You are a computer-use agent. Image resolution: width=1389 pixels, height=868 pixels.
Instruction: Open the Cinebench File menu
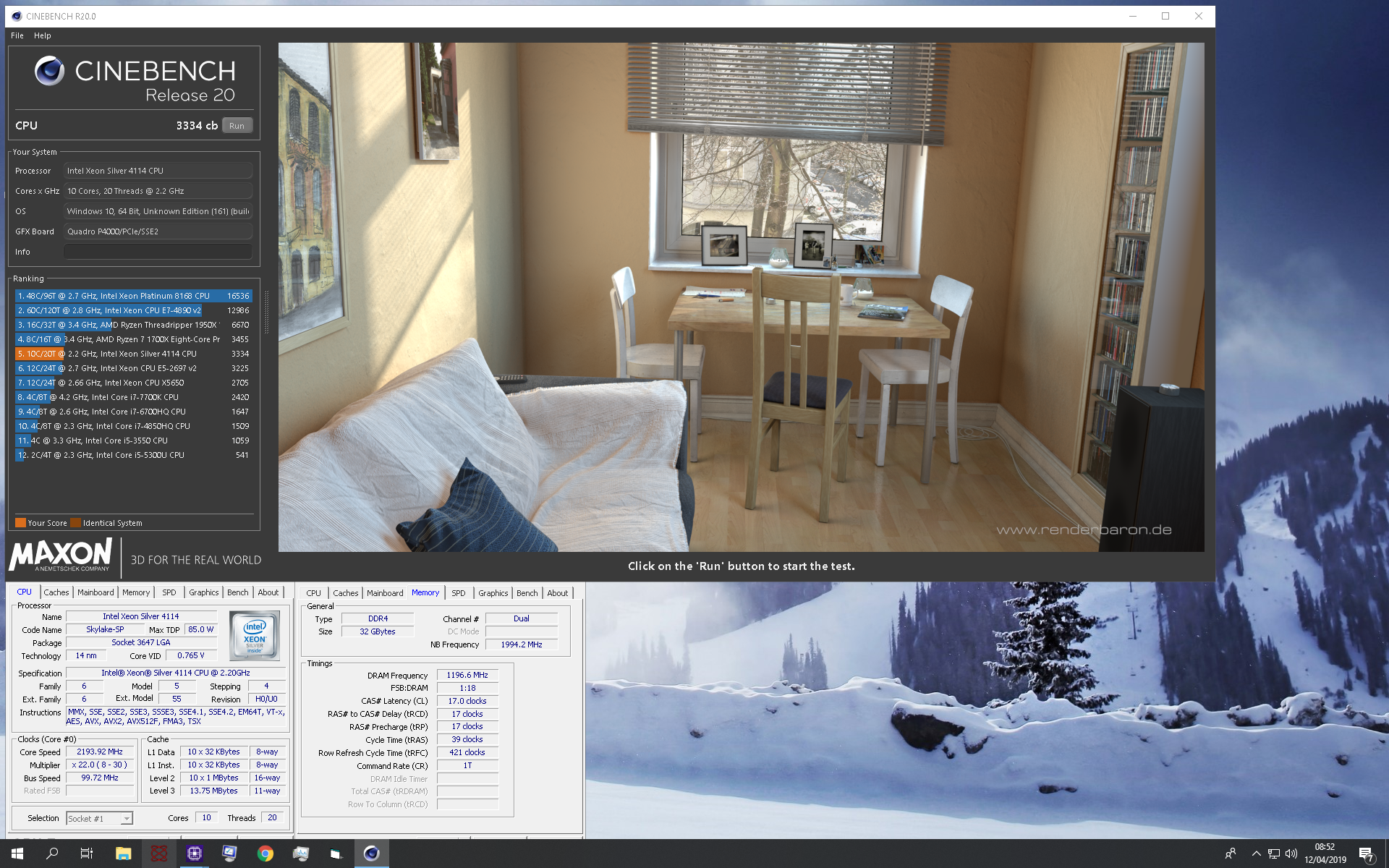tap(17, 35)
